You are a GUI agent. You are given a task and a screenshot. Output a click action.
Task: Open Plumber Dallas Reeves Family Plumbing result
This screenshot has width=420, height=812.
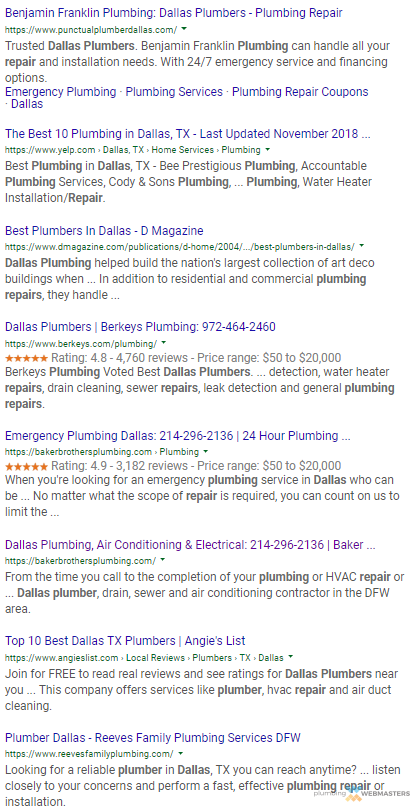point(153,737)
